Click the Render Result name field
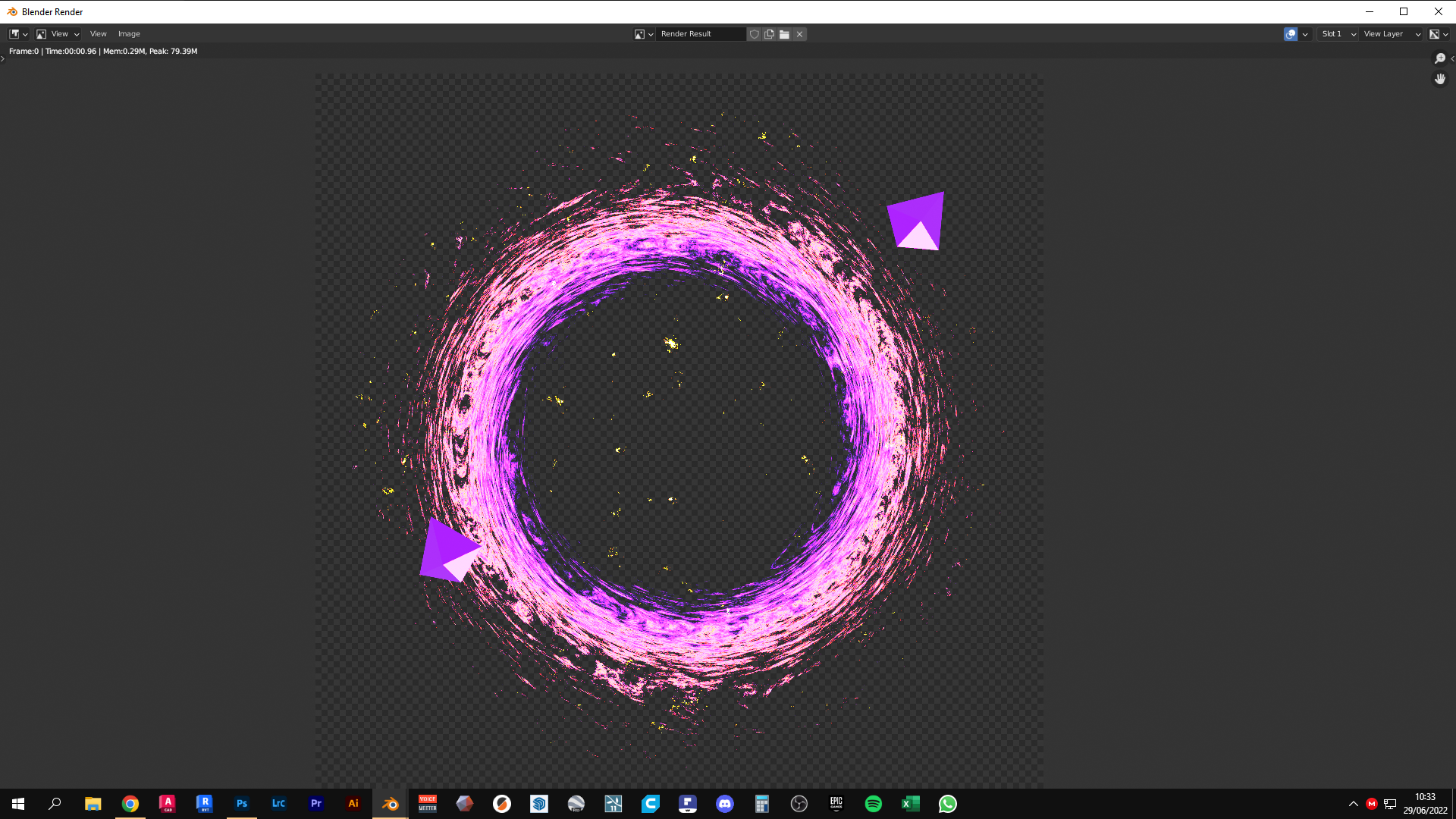1456x819 pixels. pos(700,34)
